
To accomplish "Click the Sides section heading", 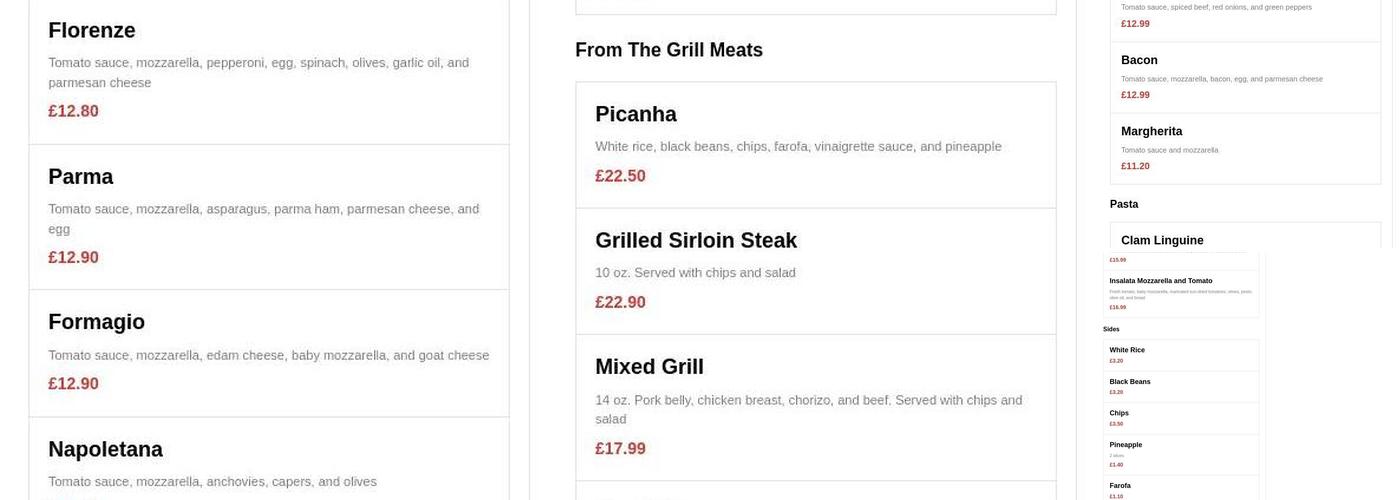I will click(x=1111, y=329).
